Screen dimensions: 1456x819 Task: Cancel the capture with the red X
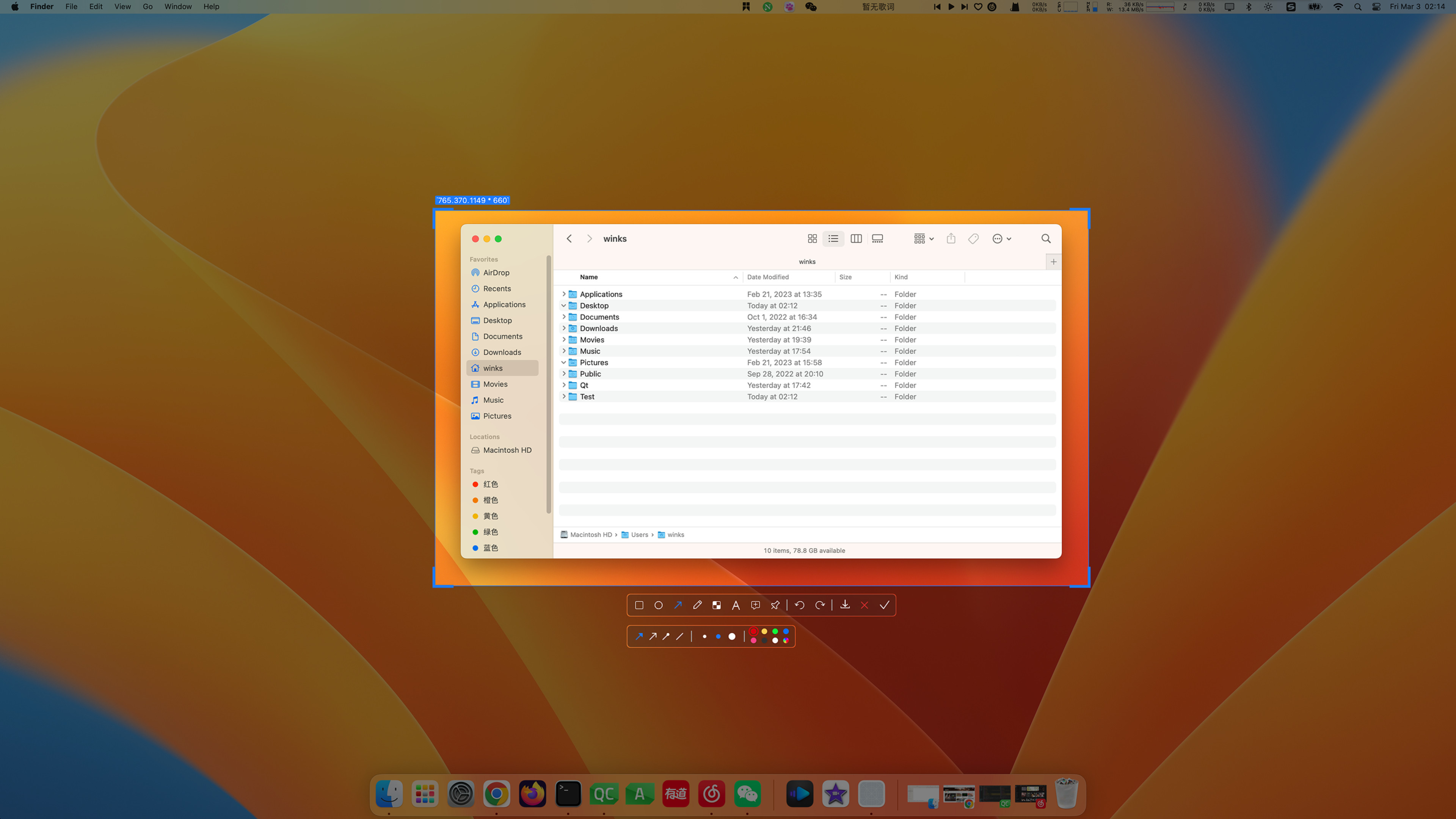(x=864, y=605)
